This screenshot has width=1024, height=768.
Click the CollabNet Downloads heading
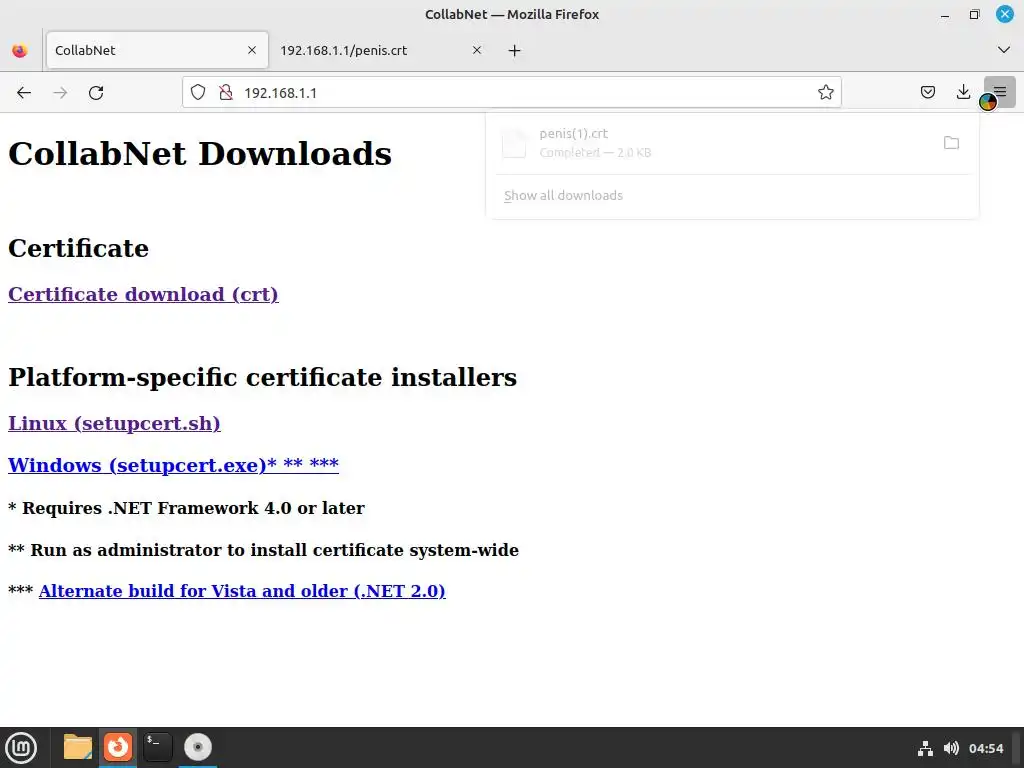point(200,154)
